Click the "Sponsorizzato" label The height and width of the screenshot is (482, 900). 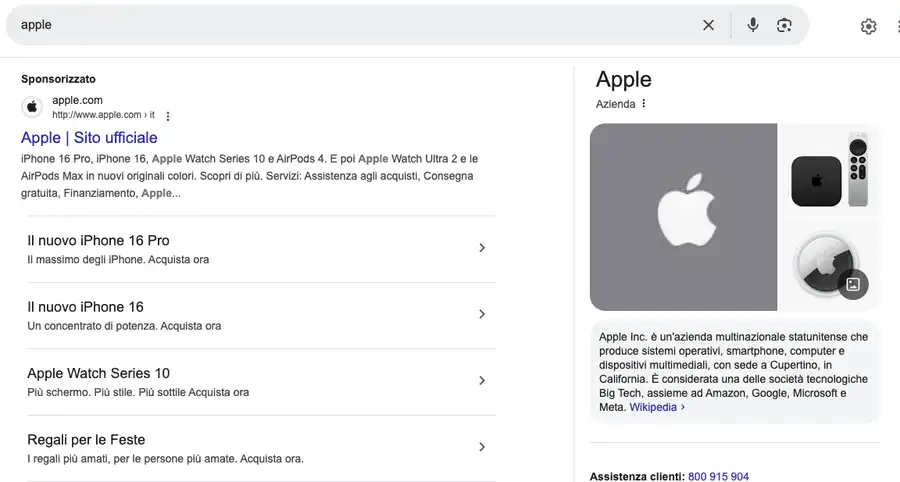click(59, 79)
